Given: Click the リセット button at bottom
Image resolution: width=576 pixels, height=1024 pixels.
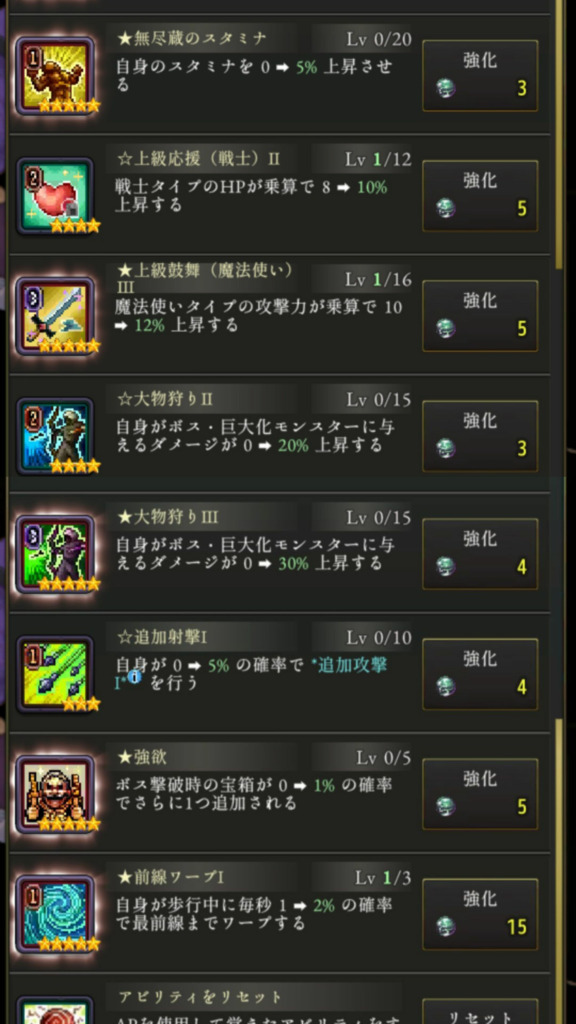Looking at the screenshot, I should click(480, 1012).
